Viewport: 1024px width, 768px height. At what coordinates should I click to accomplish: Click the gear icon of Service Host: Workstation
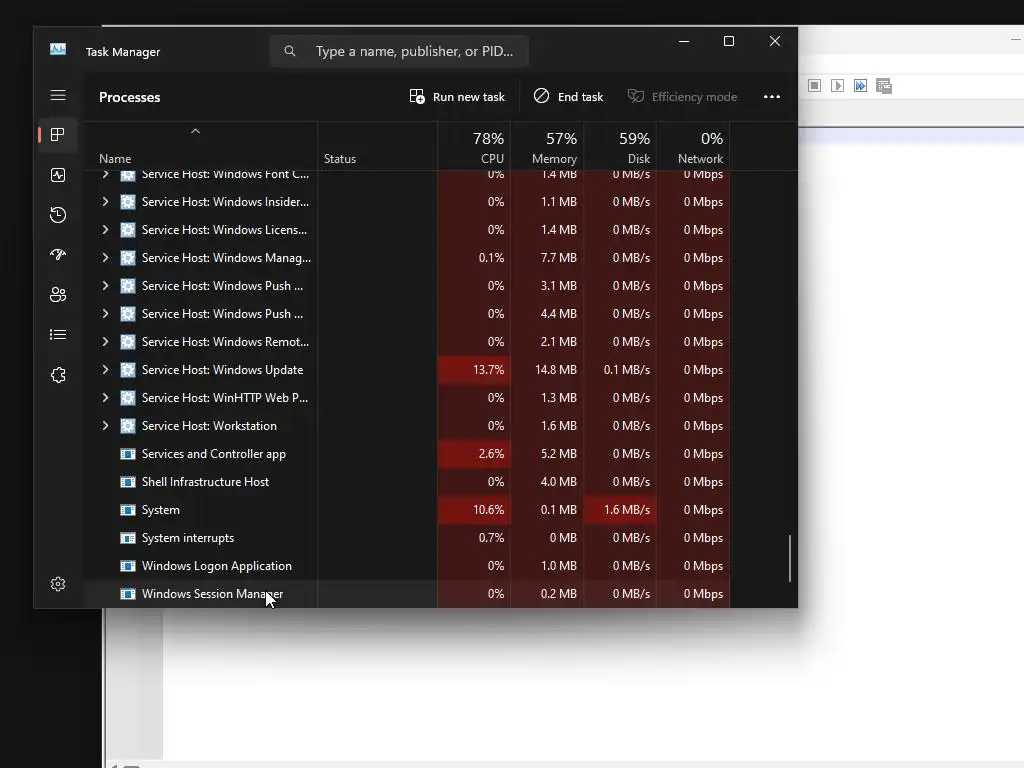coord(128,426)
